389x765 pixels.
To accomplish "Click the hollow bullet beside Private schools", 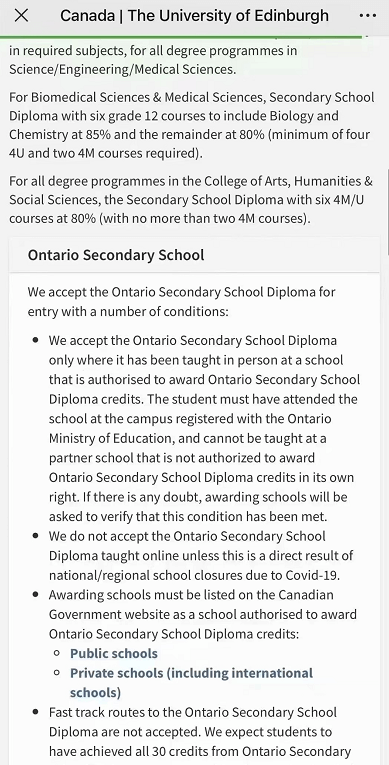I will [x=58, y=673].
